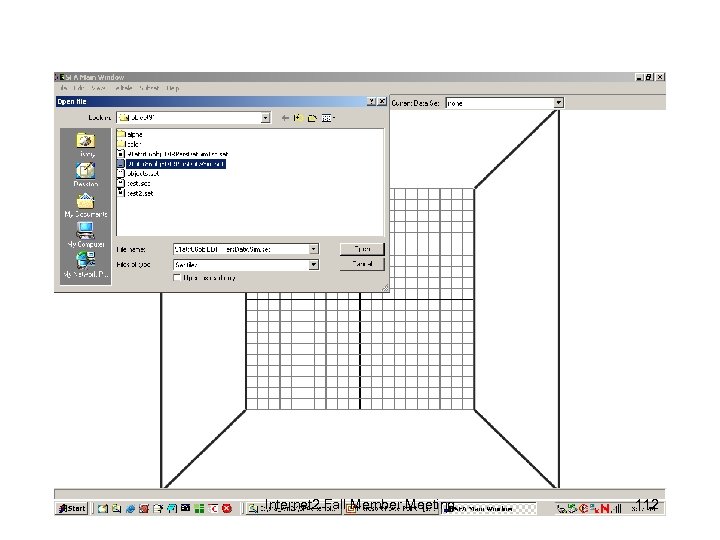Go back using the arrow icon in Open file dialog

[x=285, y=118]
